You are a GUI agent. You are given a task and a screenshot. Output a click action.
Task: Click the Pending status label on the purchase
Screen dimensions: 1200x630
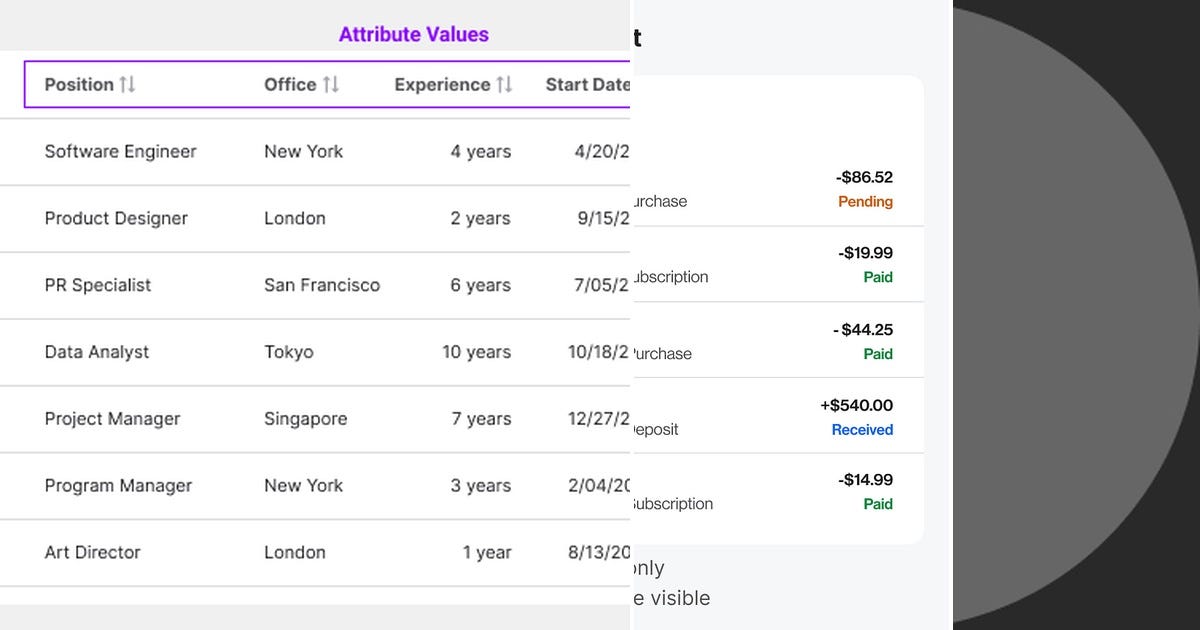tap(866, 201)
